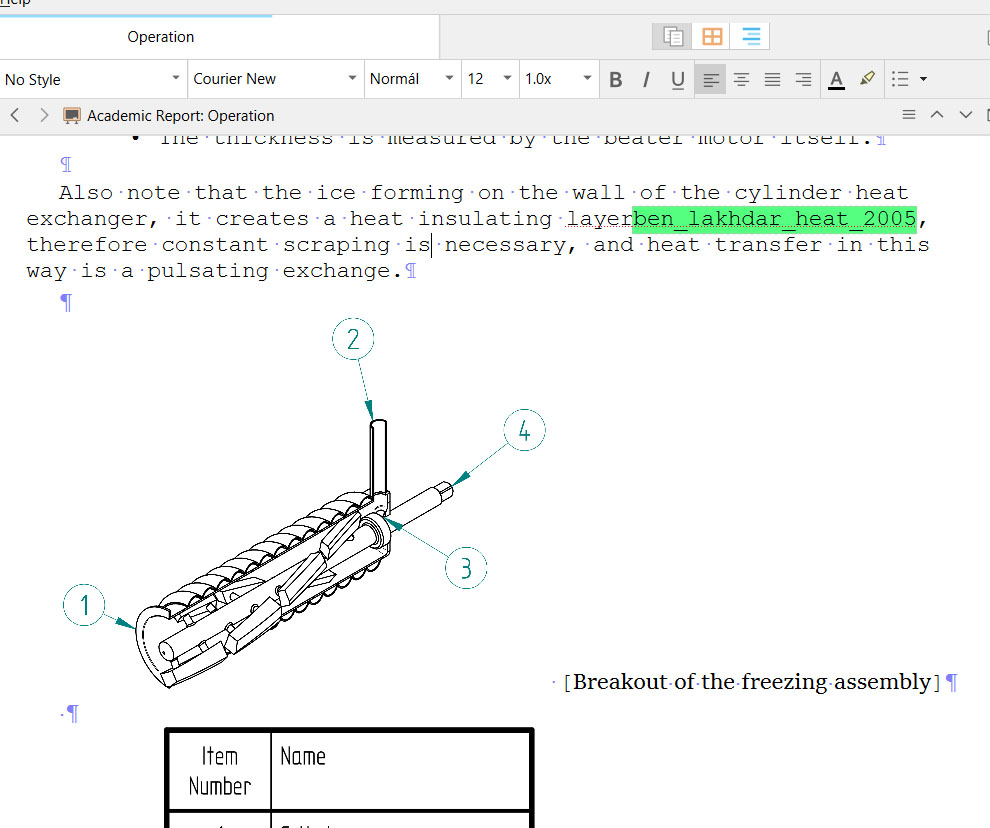Toggle underline formatting
Image resolution: width=990 pixels, height=828 pixels.
[x=678, y=80]
